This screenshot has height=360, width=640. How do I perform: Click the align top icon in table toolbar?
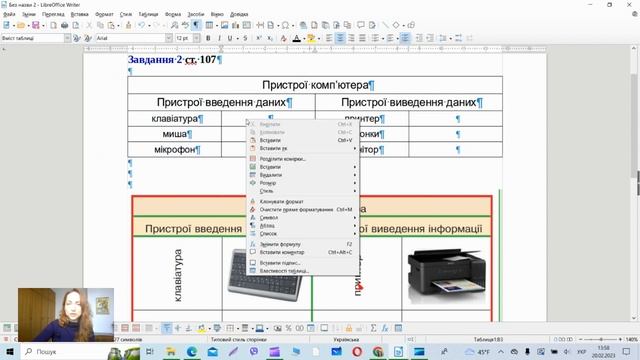click(167, 328)
